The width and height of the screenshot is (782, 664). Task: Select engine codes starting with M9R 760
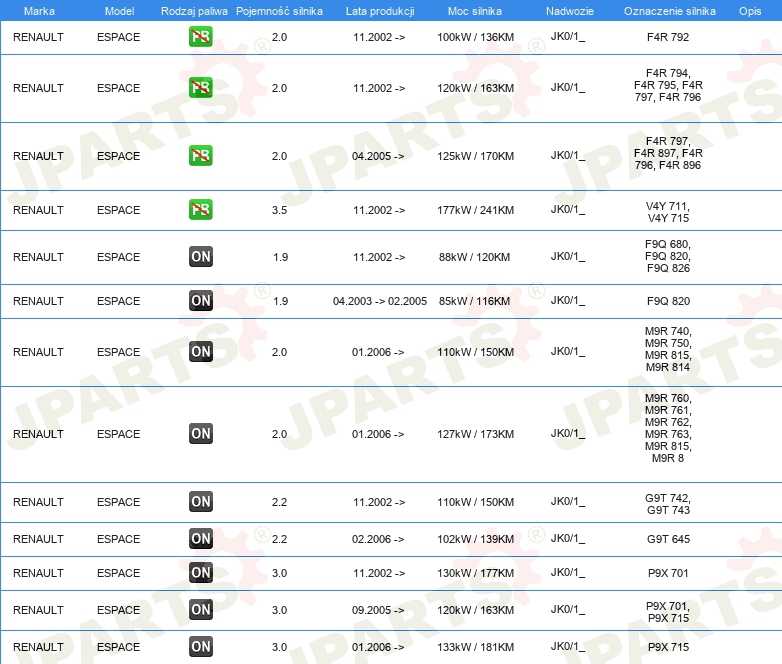(668, 428)
